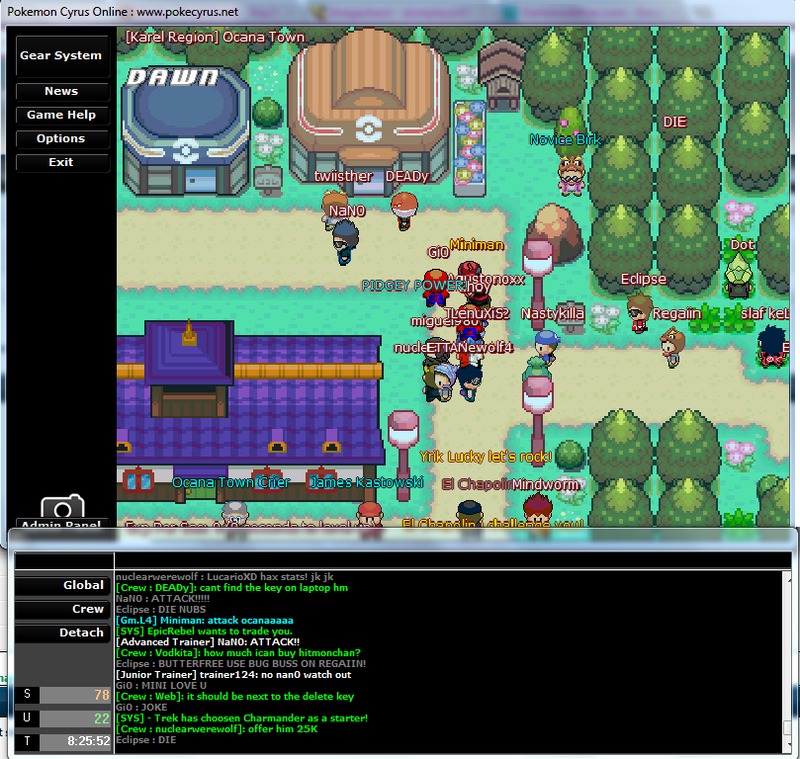The height and width of the screenshot is (759, 800).
Task: Click the Novice Birk NPC sprite
Action: (571, 174)
